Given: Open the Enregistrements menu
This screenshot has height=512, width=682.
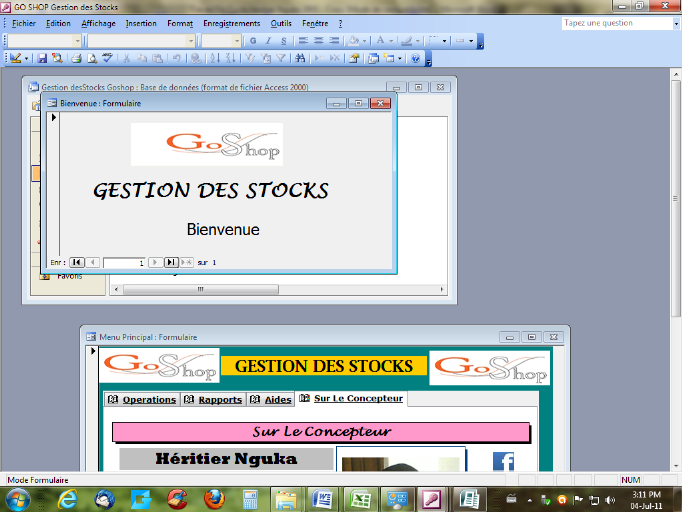Looking at the screenshot, I should click(x=231, y=23).
